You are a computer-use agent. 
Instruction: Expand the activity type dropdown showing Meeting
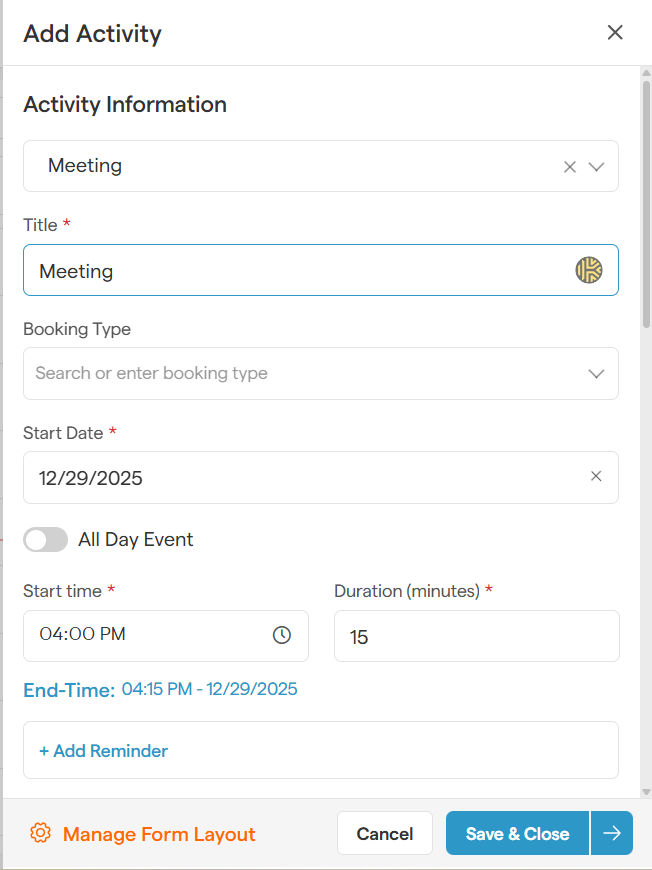[x=597, y=167]
